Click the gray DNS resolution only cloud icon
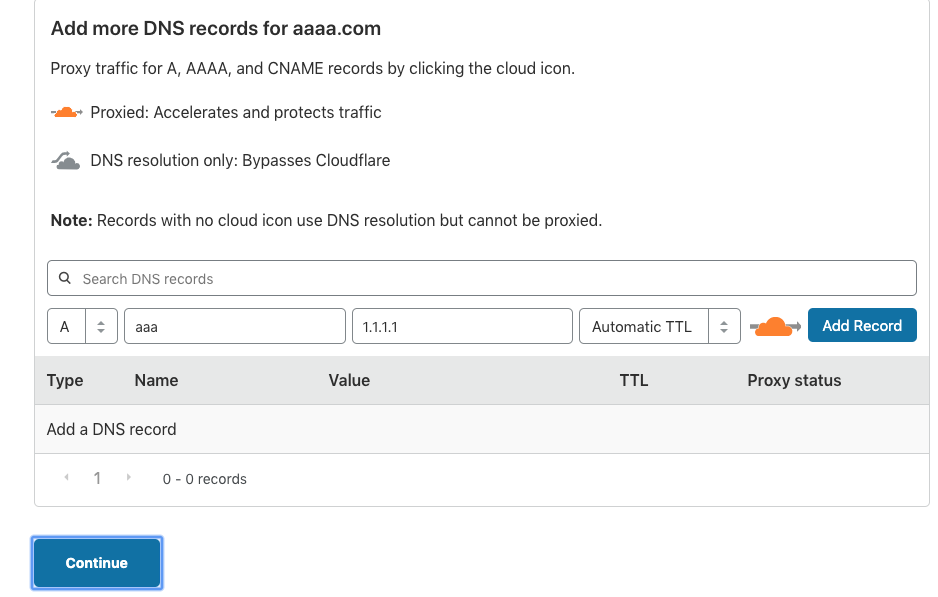 [x=64, y=158]
